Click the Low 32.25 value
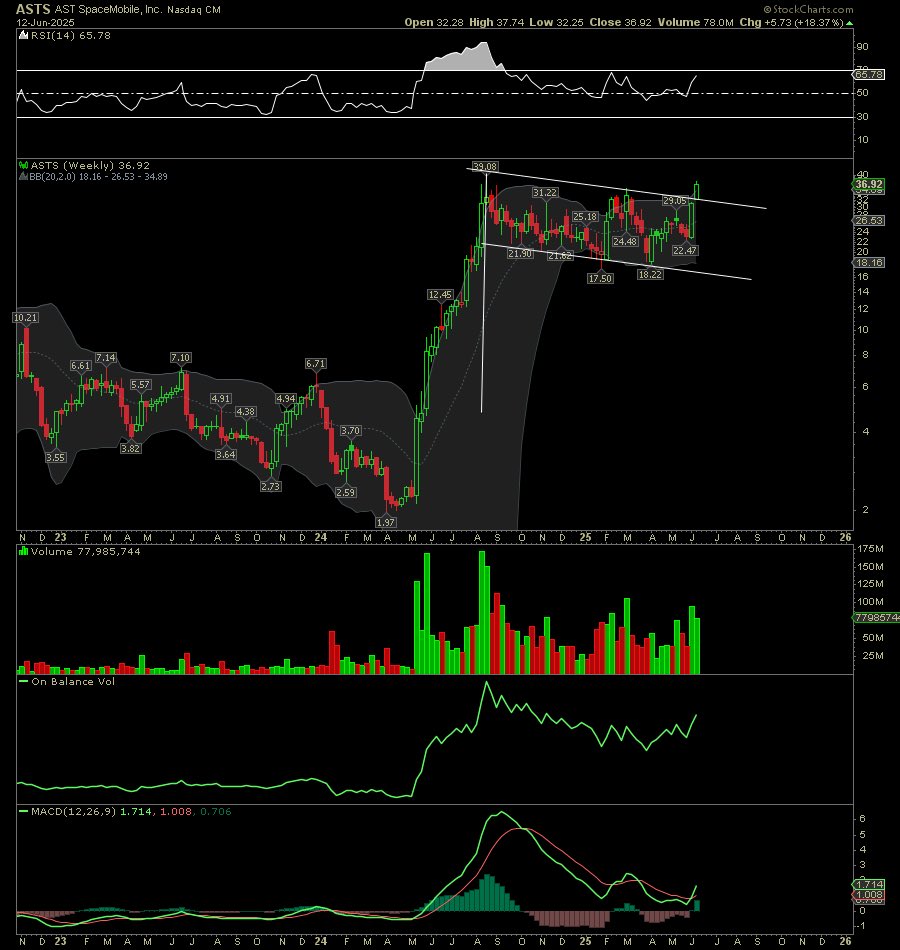Image resolution: width=900 pixels, height=950 pixels. tap(556, 22)
